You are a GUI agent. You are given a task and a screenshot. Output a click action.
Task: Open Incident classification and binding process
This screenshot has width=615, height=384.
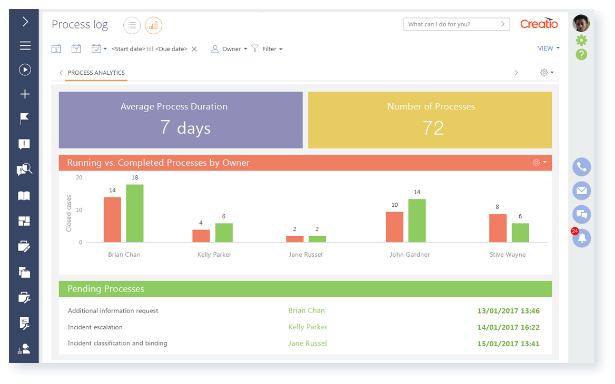pyautogui.click(x=117, y=343)
